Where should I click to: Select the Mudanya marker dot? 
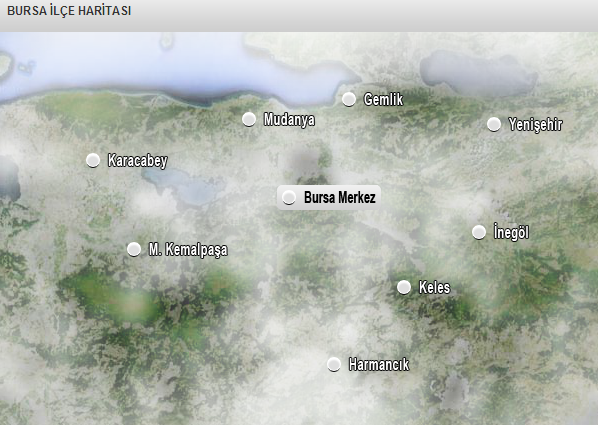point(249,119)
